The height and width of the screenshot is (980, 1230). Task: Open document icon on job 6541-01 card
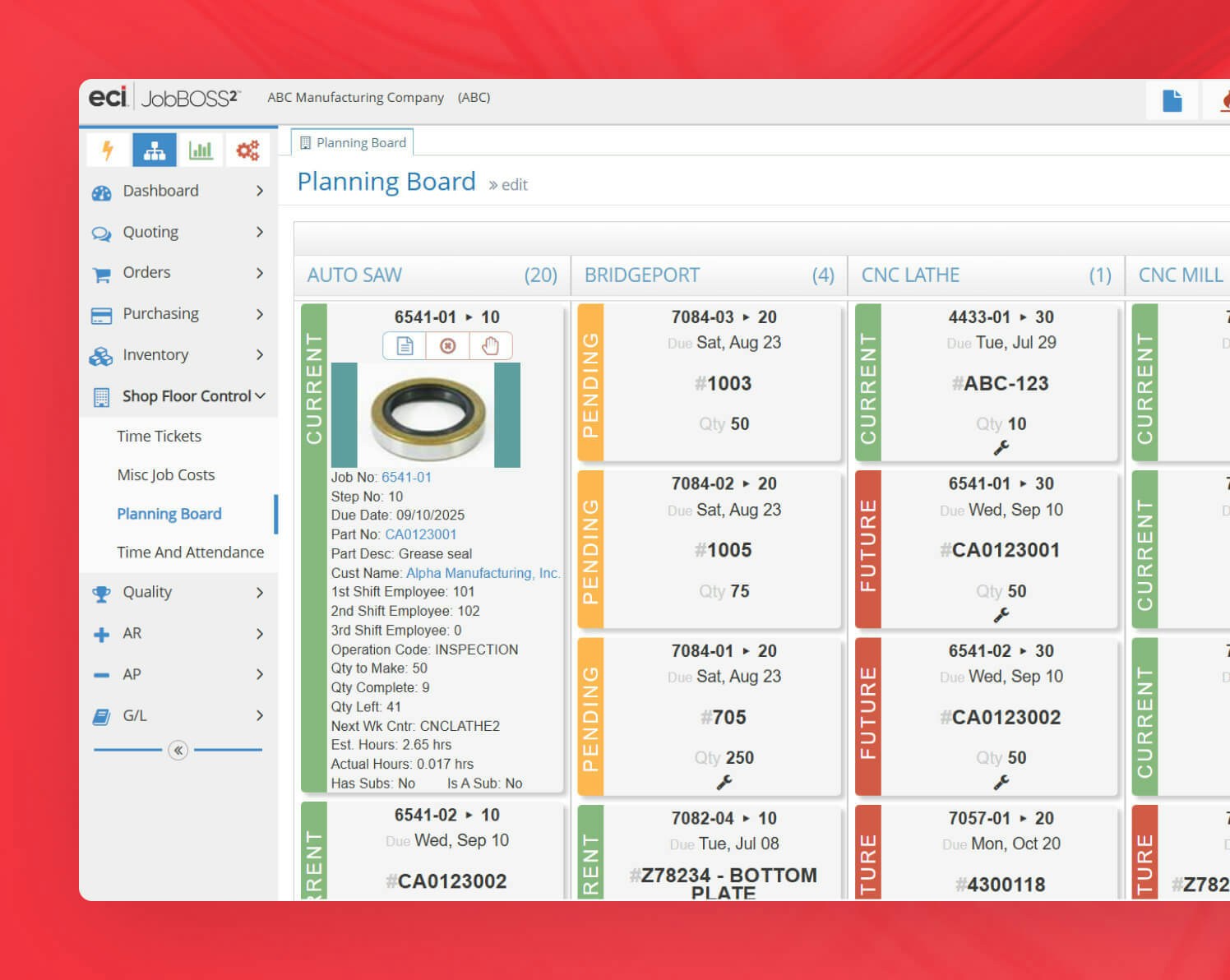point(405,346)
